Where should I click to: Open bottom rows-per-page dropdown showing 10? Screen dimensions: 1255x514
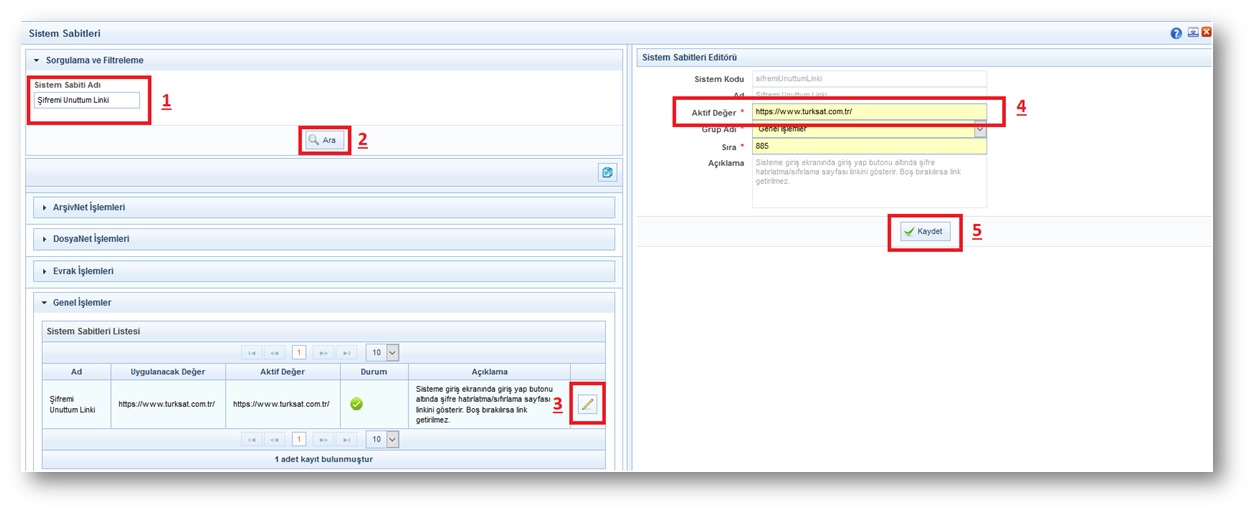(383, 440)
